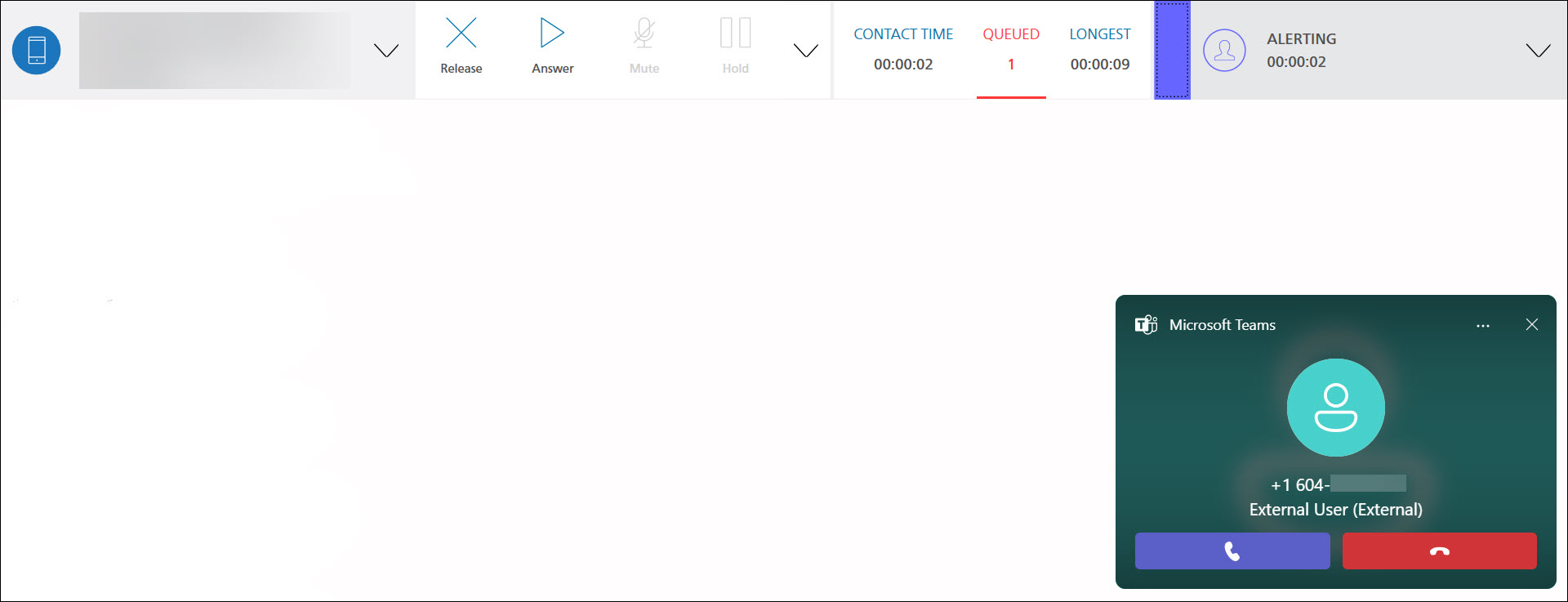Open the QUEUED contacts tab

click(x=1011, y=49)
